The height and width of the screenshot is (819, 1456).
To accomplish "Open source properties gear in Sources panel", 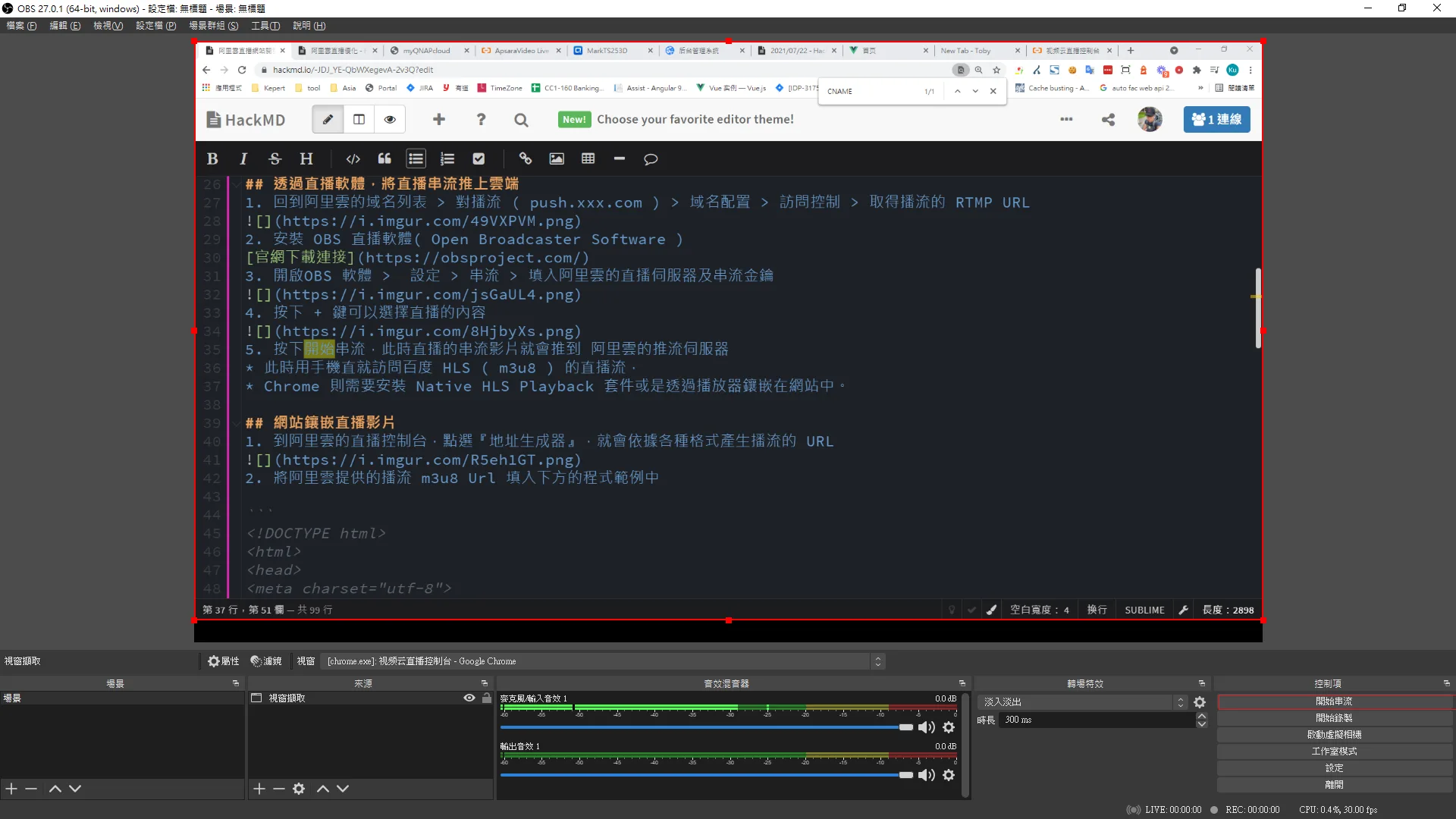I will point(299,789).
